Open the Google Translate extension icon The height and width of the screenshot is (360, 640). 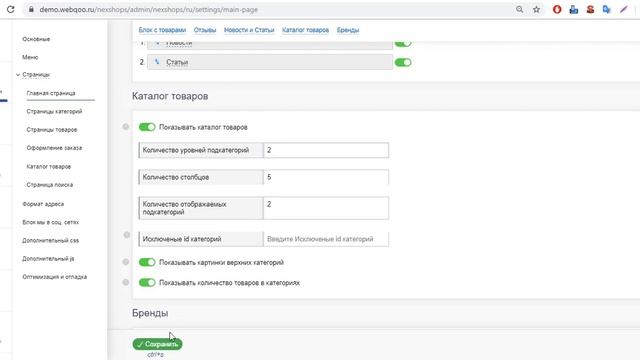(x=607, y=9)
